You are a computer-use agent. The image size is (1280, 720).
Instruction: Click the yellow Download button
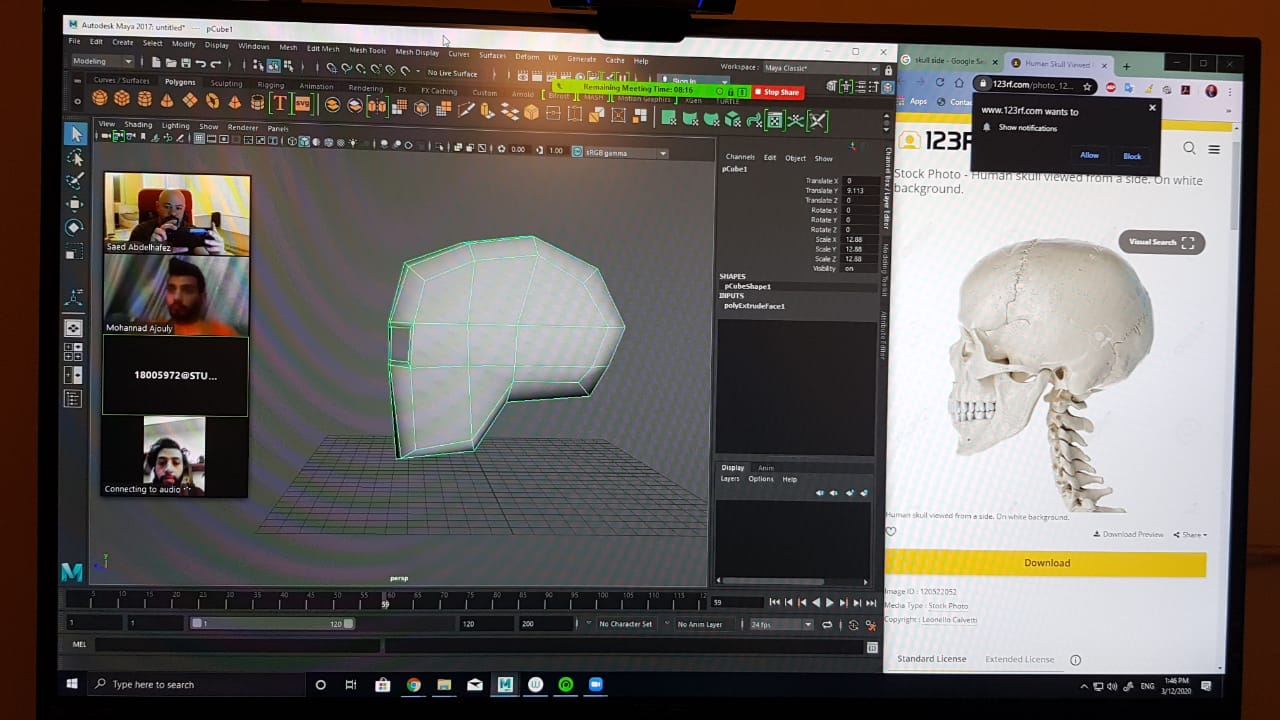pyautogui.click(x=1046, y=563)
